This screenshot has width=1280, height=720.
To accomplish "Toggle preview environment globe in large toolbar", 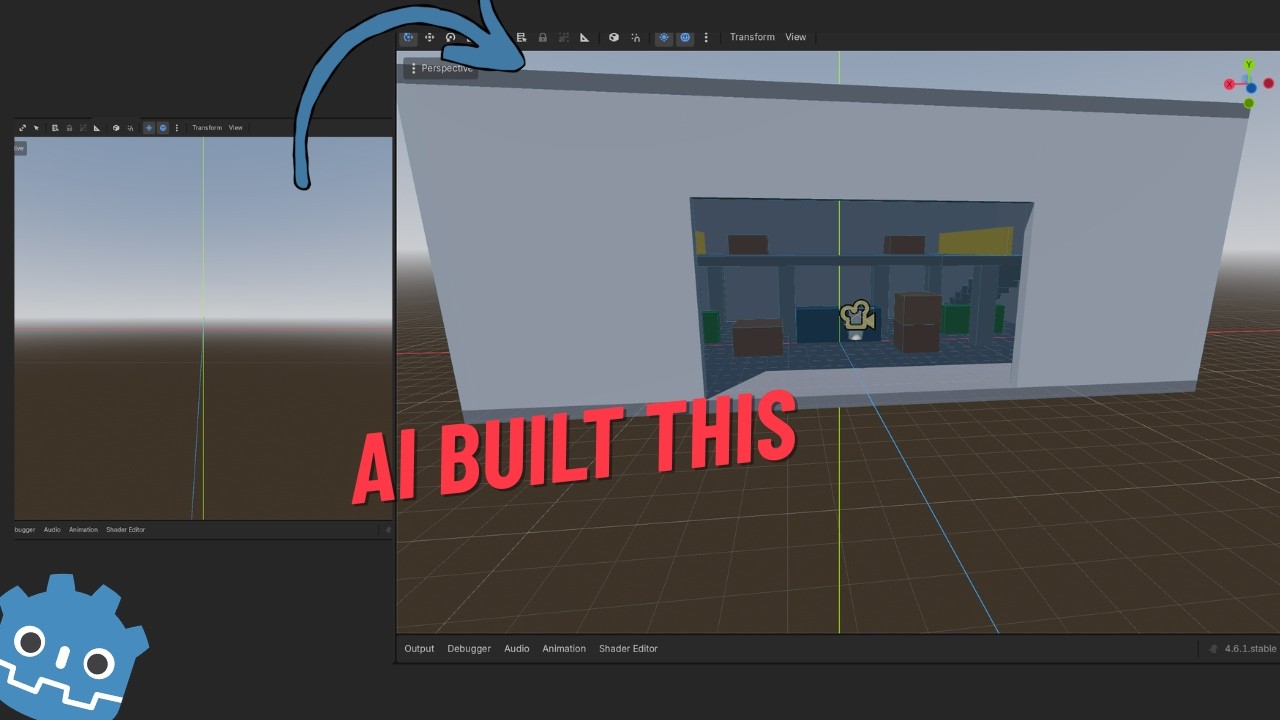I will tap(685, 37).
